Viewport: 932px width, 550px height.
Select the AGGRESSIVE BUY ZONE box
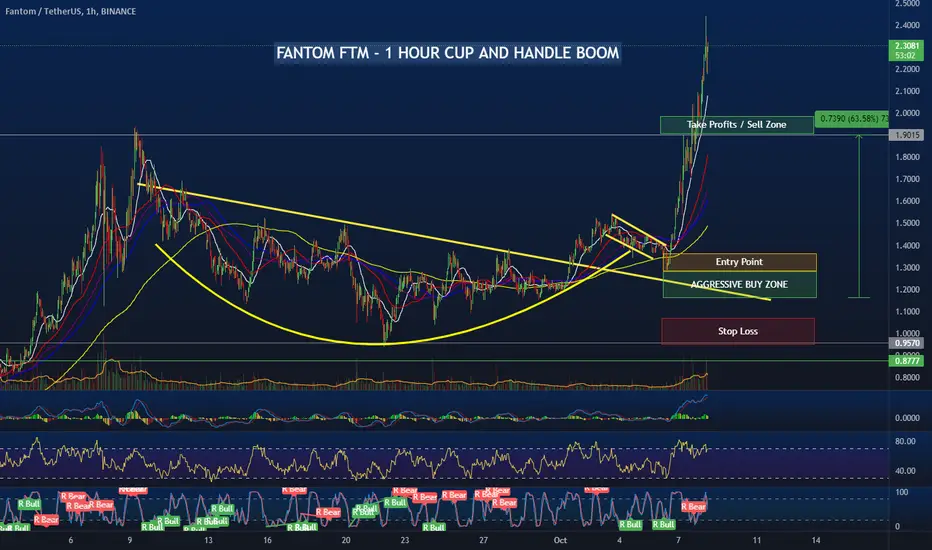[x=739, y=285]
